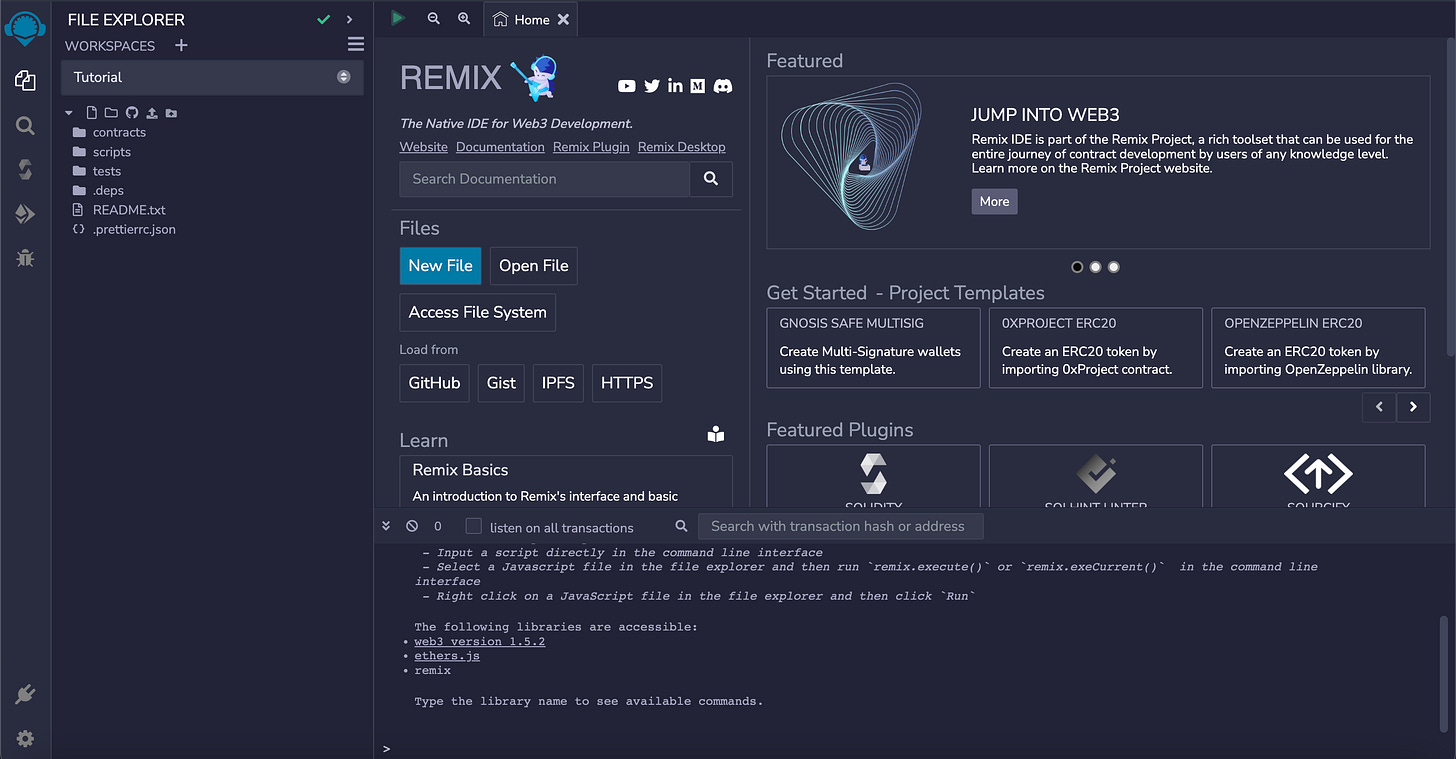The height and width of the screenshot is (759, 1456).
Task: Create new folder using file explorer icon
Action: (111, 113)
